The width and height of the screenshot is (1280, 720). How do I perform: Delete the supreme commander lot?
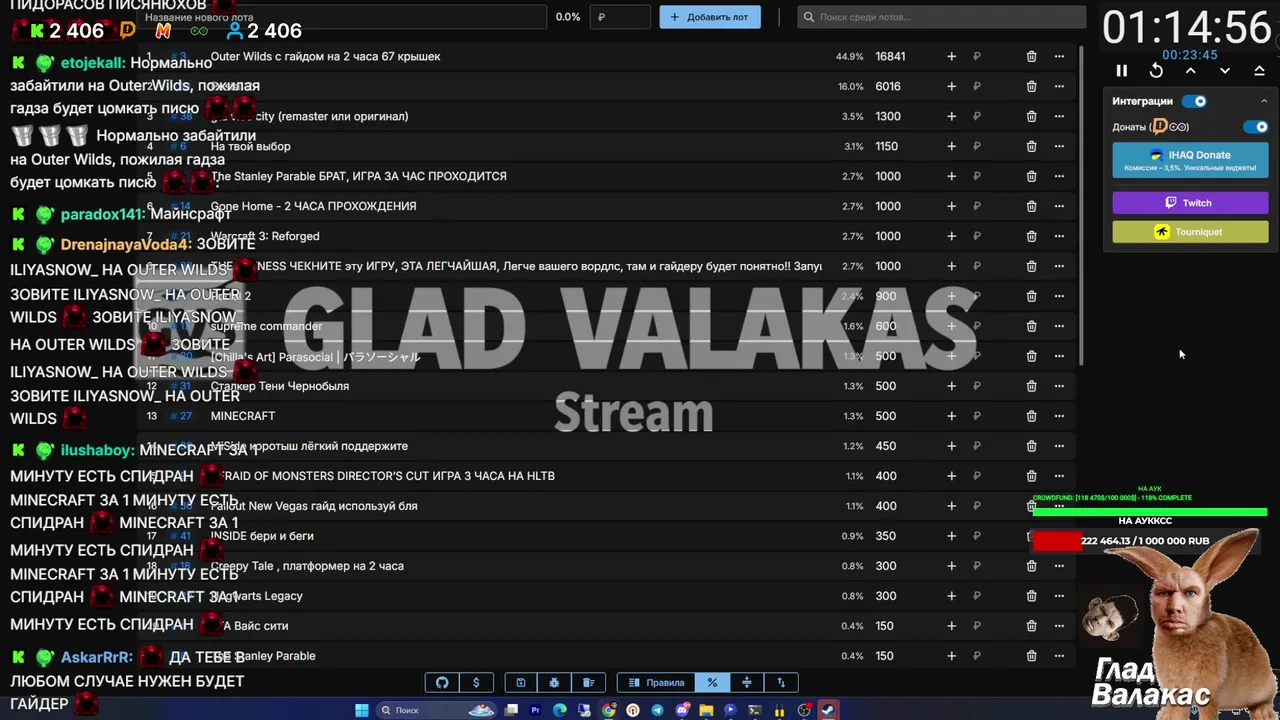click(x=1031, y=327)
